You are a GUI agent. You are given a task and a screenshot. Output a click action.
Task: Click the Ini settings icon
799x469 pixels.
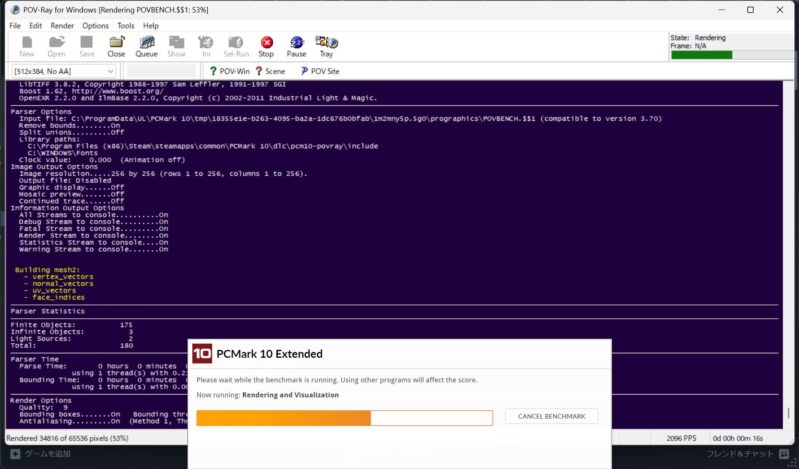206,46
